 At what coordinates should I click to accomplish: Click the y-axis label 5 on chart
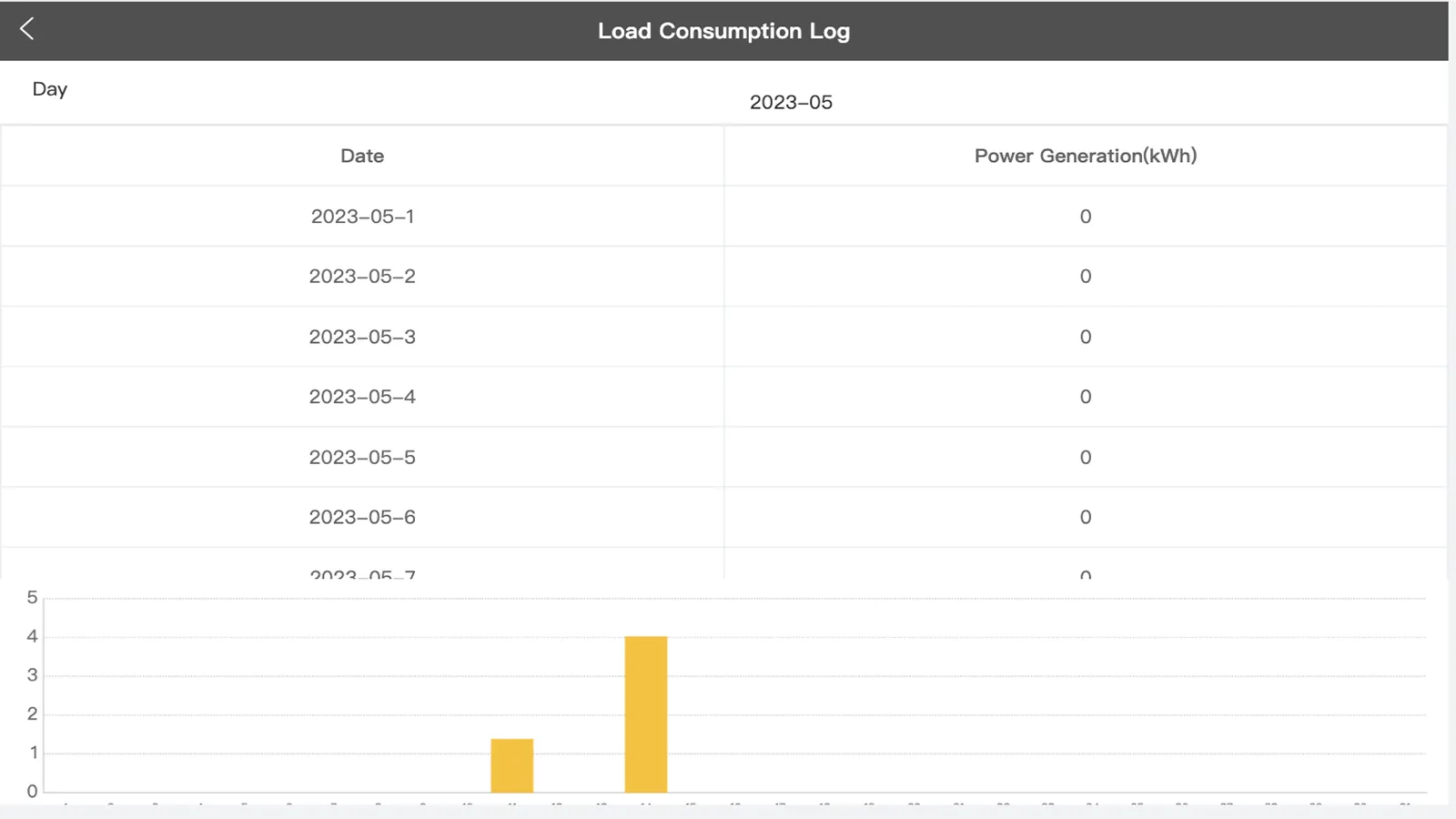[x=30, y=597]
